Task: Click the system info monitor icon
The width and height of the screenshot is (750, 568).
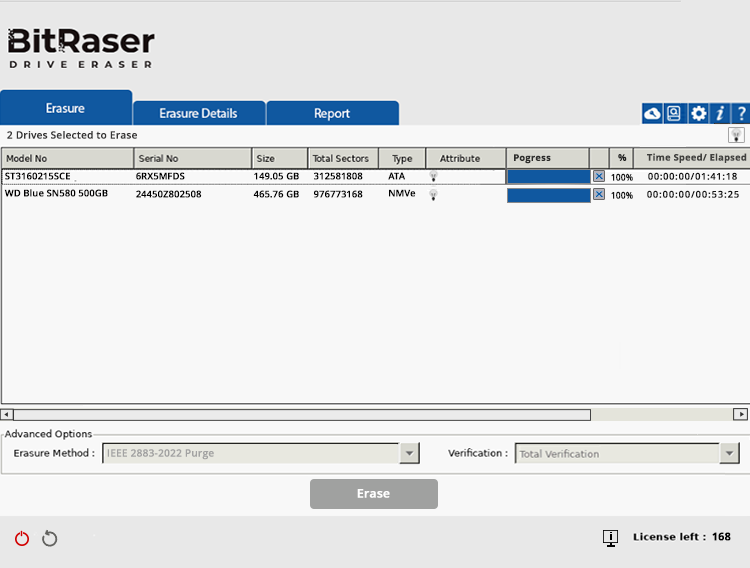Action: point(610,538)
